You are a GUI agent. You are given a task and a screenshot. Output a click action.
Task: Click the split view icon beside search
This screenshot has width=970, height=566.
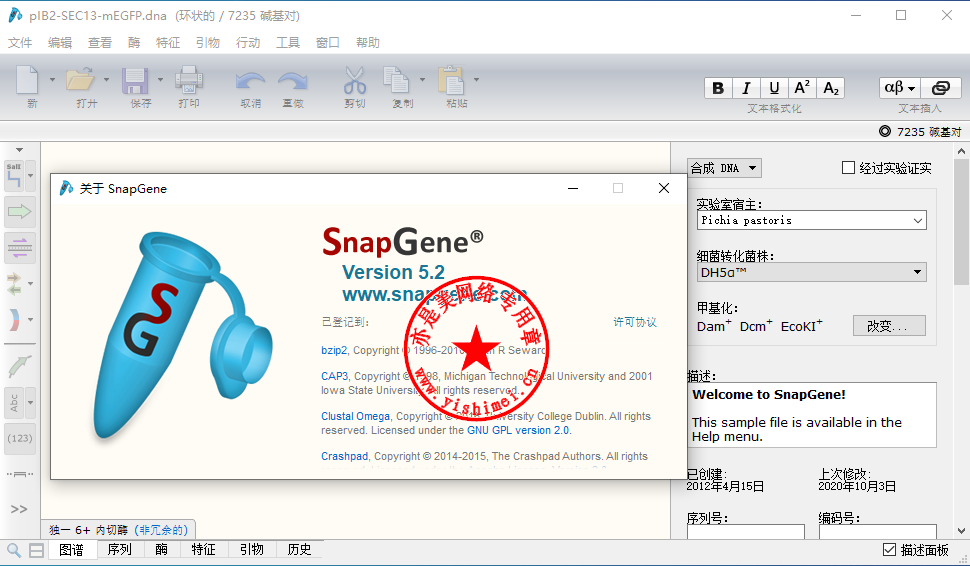coord(36,550)
